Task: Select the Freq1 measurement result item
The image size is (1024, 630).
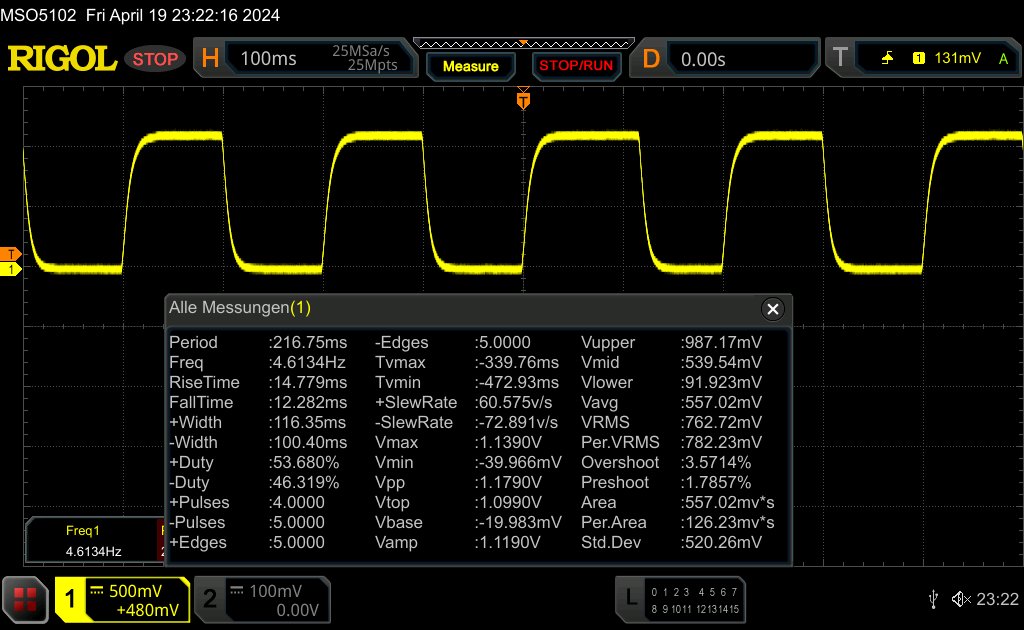Action: 92,541
